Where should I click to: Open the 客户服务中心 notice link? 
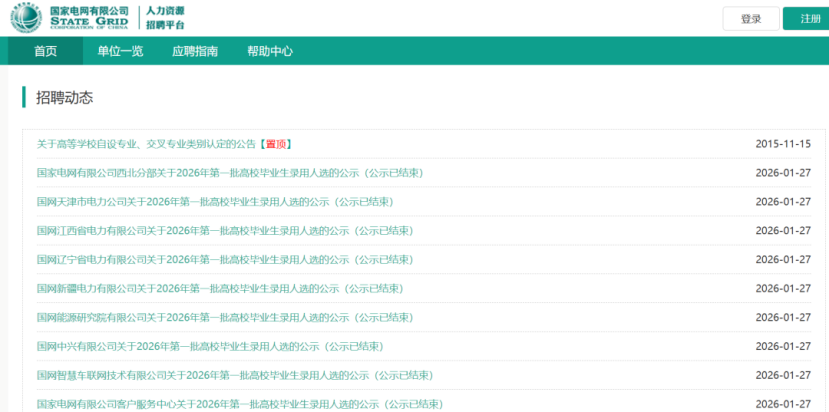(240, 404)
